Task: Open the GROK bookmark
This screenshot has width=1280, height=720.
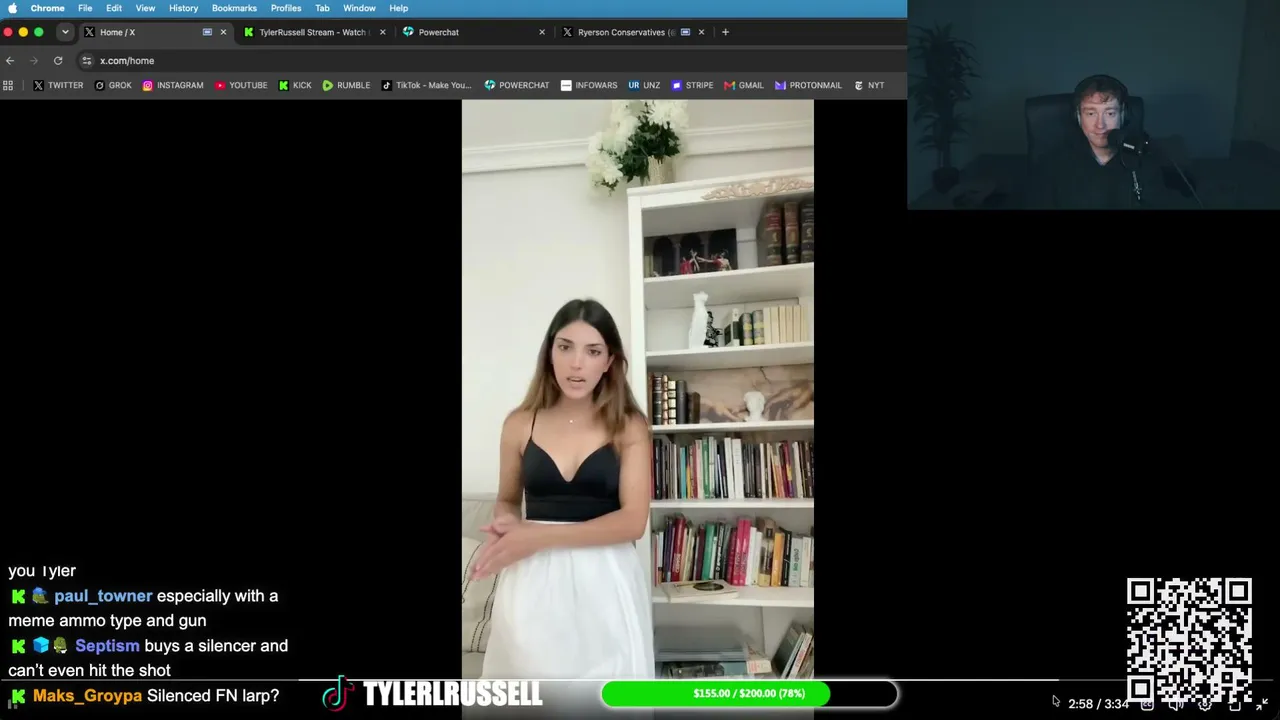Action: tap(113, 86)
